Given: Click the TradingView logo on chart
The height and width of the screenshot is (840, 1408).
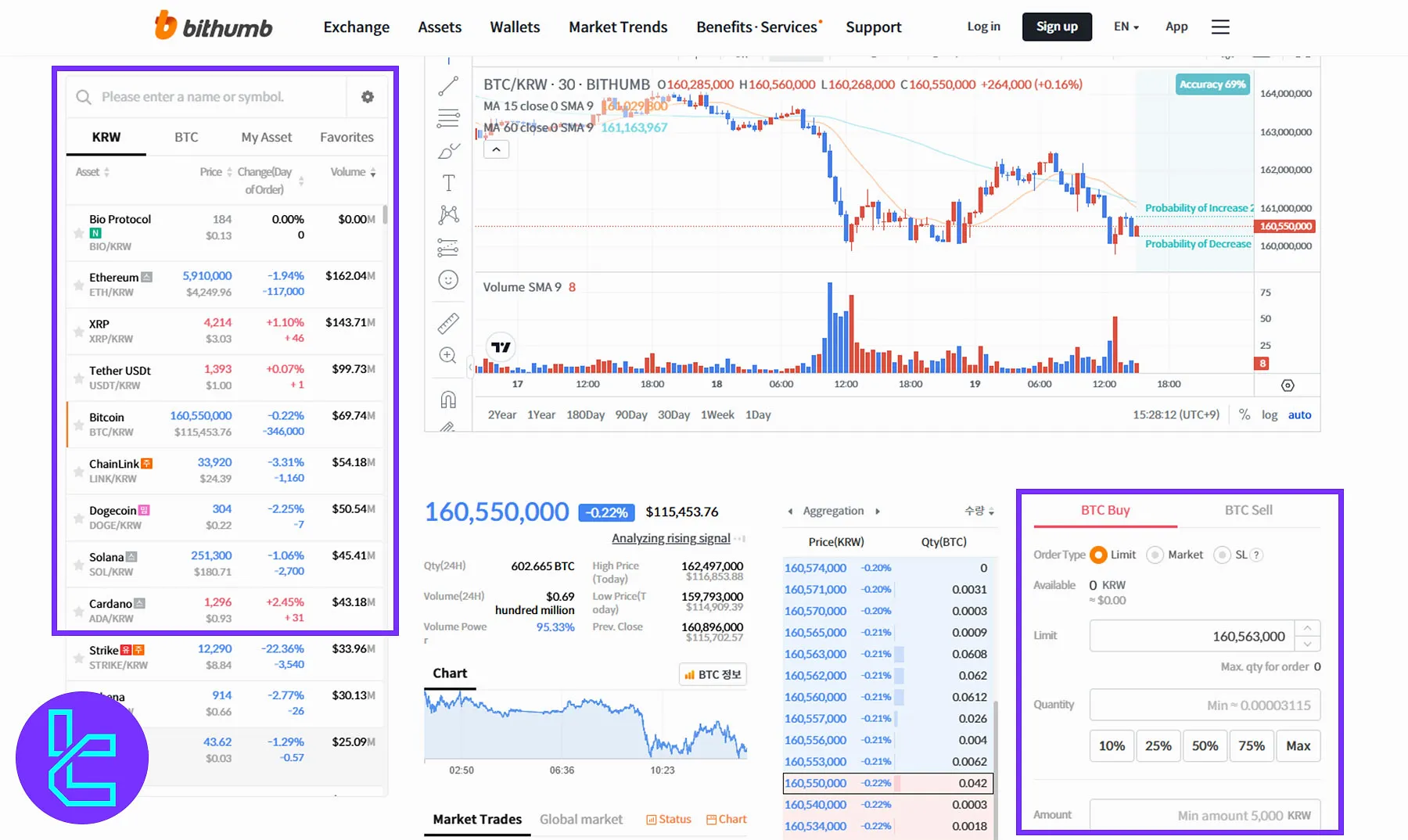Looking at the screenshot, I should (x=501, y=346).
